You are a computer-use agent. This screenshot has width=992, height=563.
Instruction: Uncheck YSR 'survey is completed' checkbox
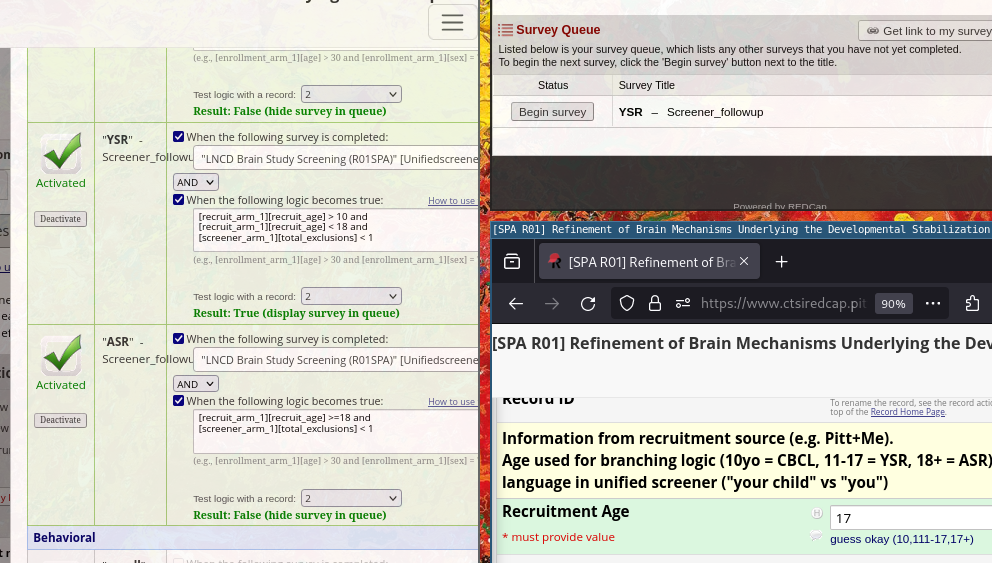click(x=179, y=137)
